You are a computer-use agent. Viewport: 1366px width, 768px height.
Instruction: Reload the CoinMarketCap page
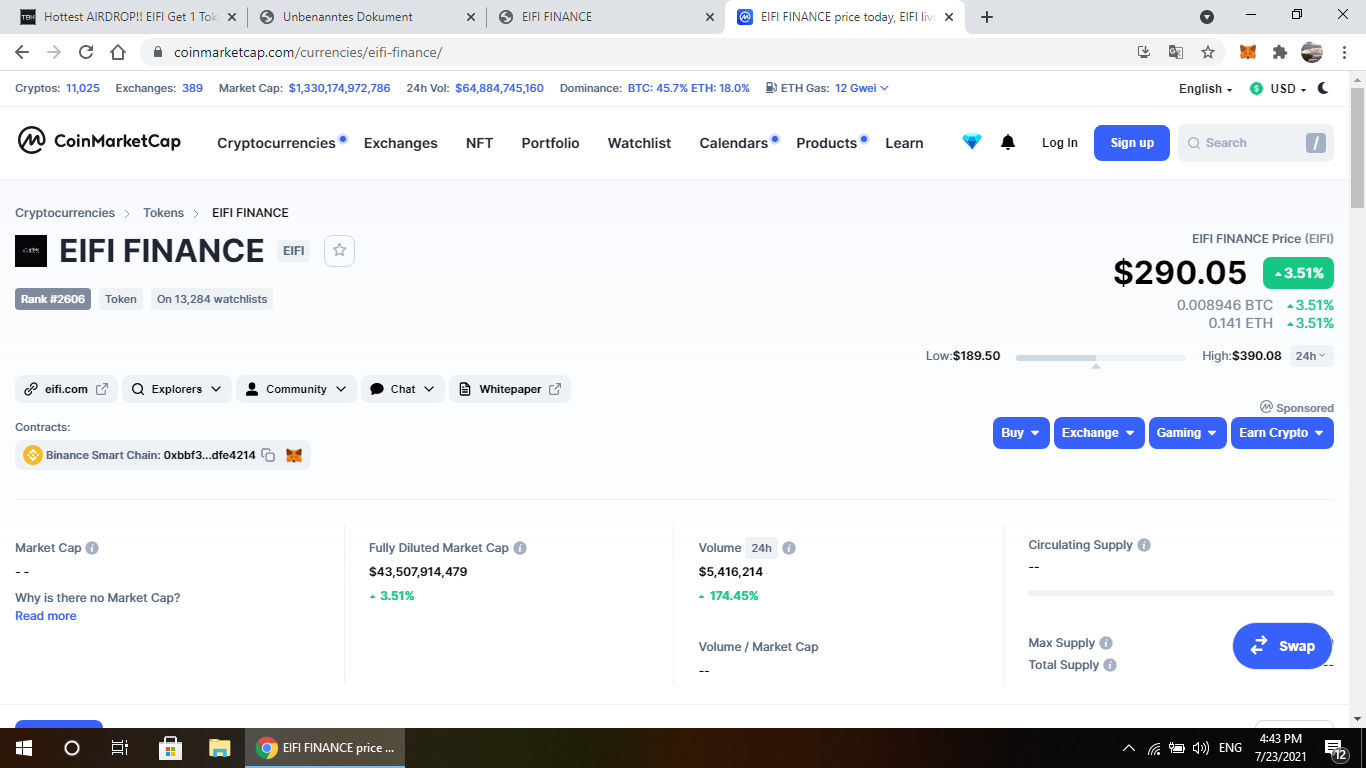click(86, 52)
